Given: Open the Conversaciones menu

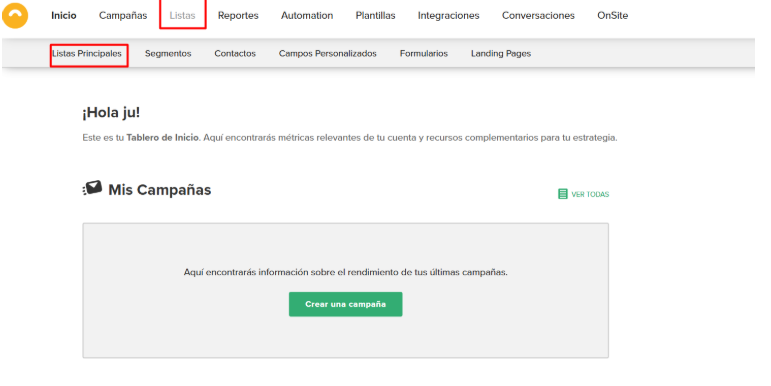Looking at the screenshot, I should click(x=538, y=15).
